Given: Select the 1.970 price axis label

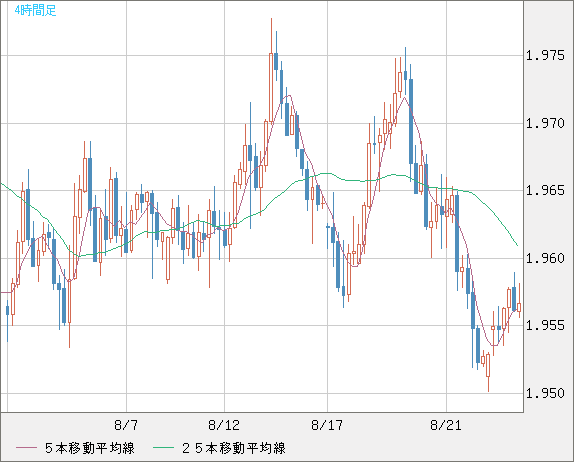Looking at the screenshot, I should (x=545, y=123).
